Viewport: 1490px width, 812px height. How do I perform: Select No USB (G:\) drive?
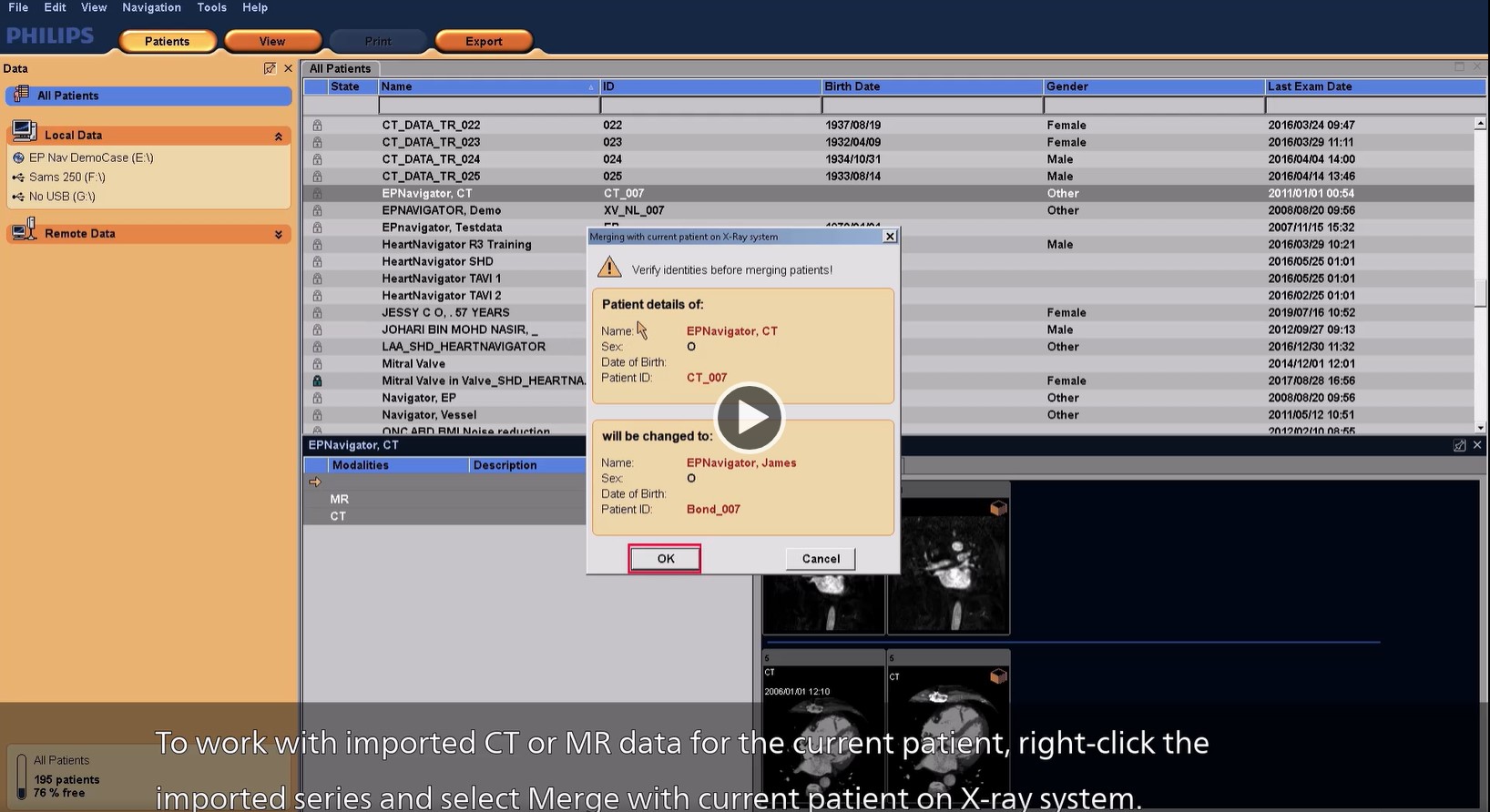click(x=62, y=197)
